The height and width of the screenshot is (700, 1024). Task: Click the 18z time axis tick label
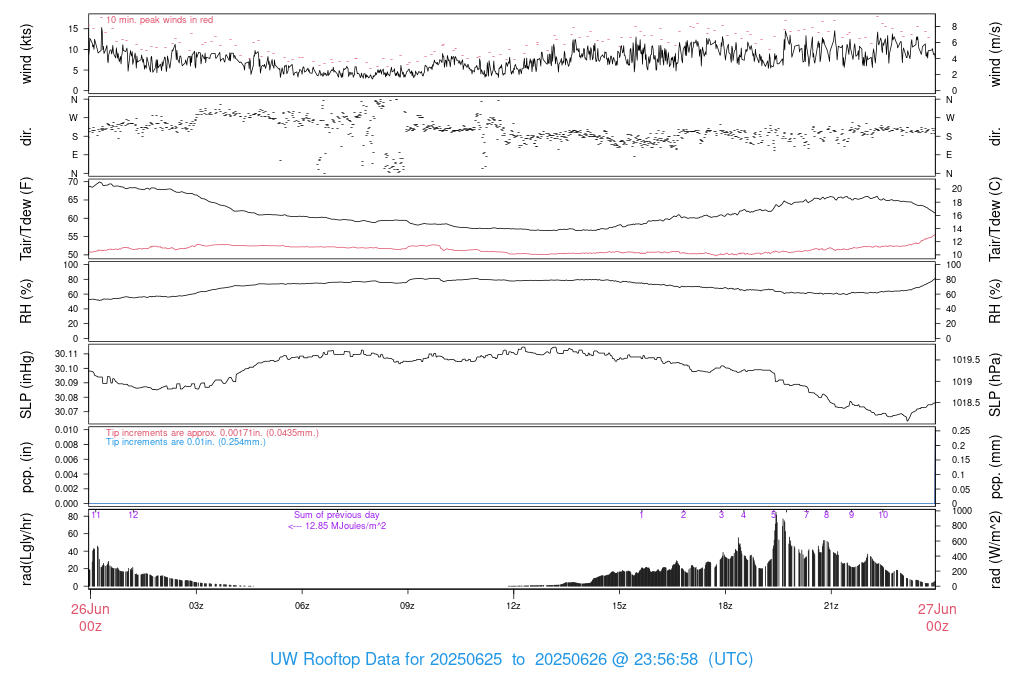[x=725, y=606]
